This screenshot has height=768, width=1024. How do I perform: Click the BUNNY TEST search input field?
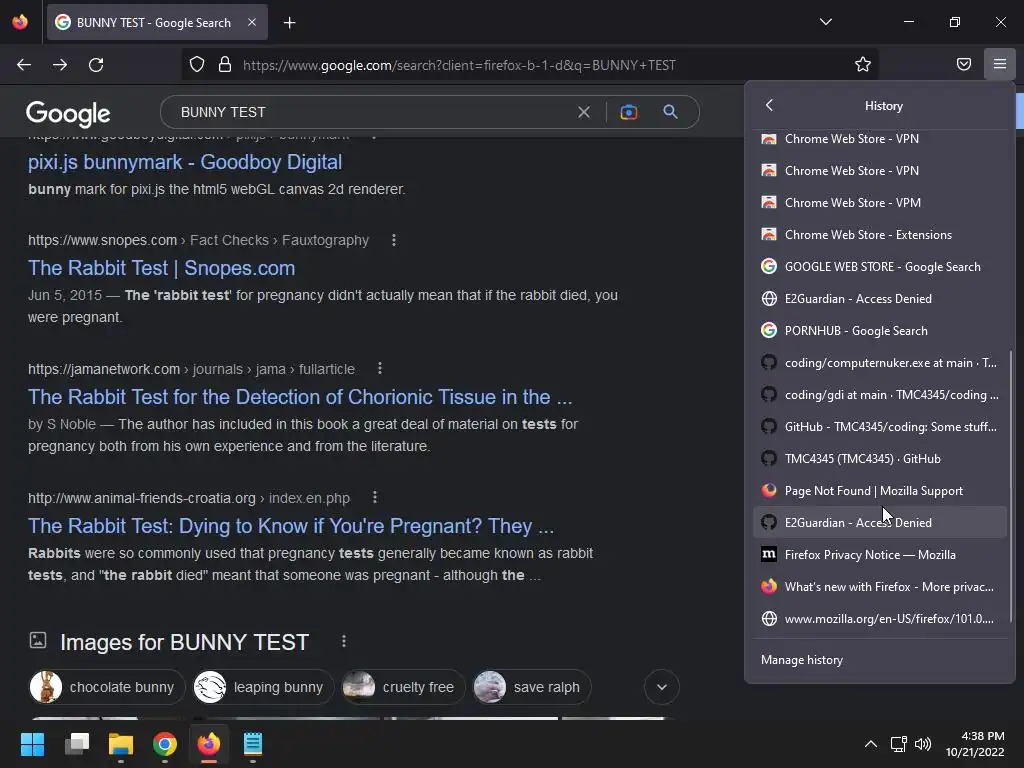point(372,112)
